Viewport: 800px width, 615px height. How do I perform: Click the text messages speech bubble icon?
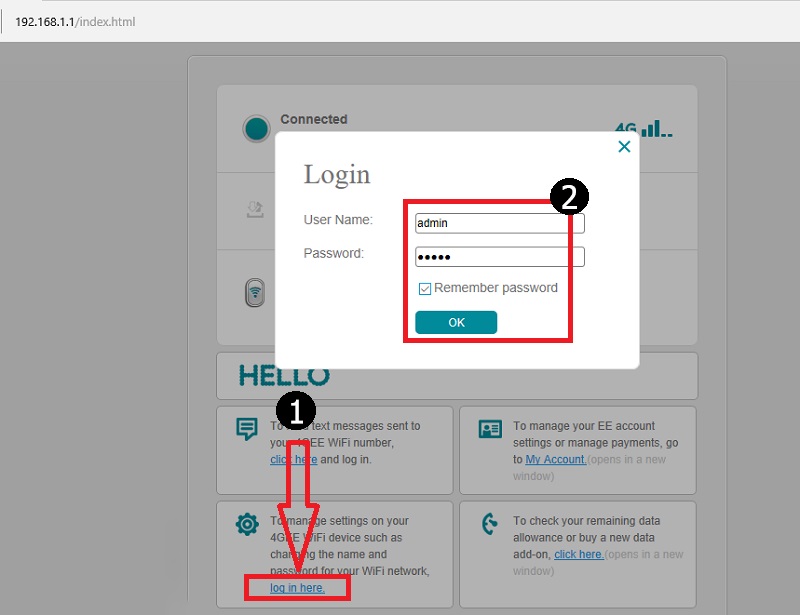246,429
